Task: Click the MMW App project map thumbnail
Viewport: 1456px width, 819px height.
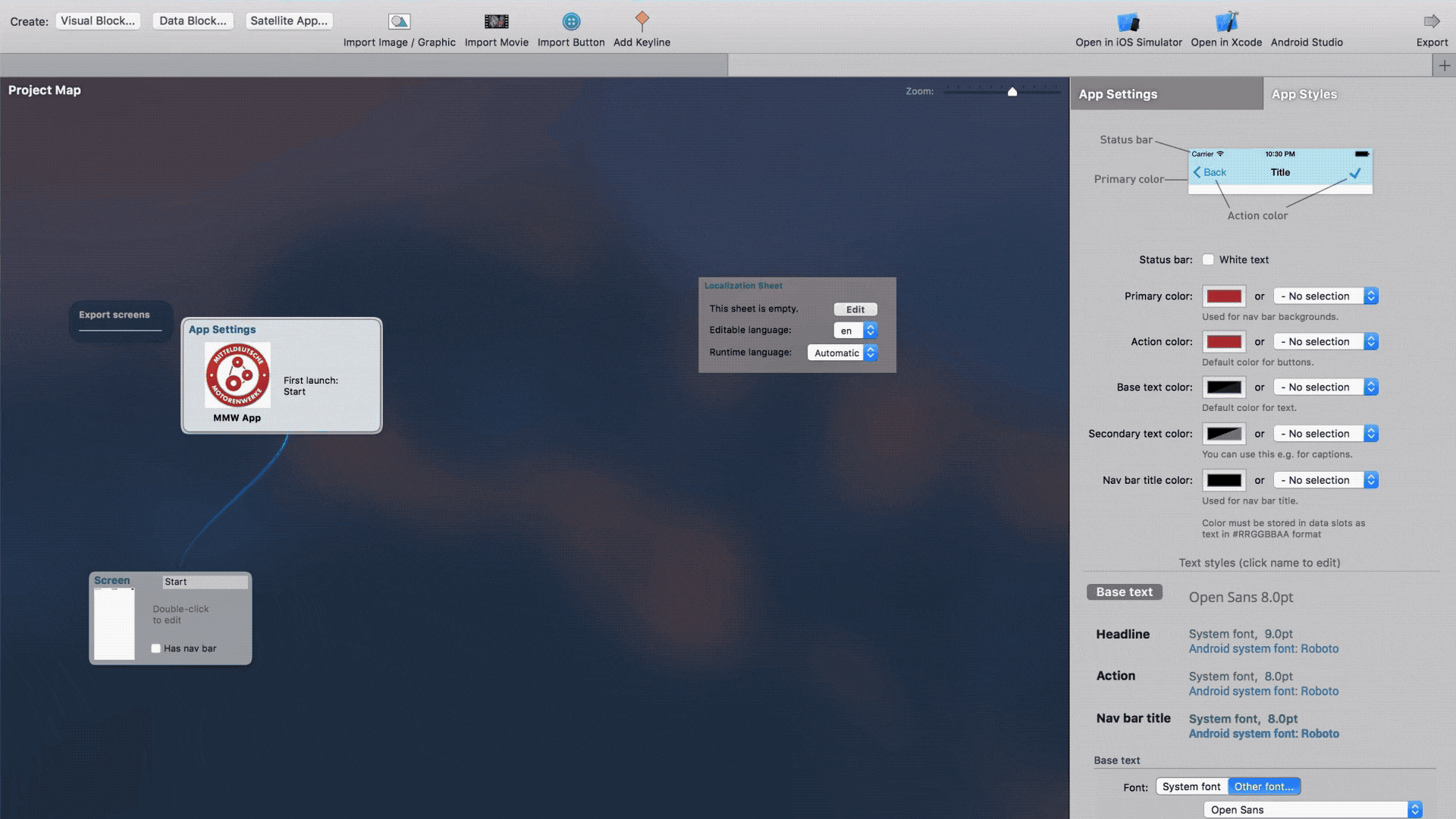Action: click(x=237, y=374)
